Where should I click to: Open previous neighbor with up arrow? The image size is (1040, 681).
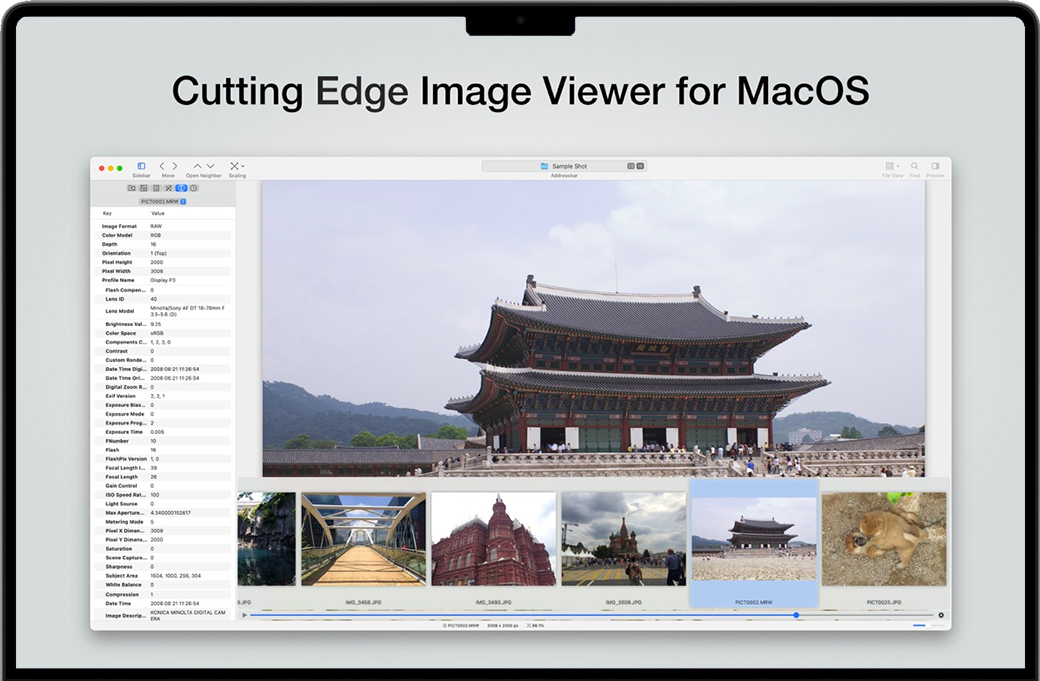pos(197,166)
